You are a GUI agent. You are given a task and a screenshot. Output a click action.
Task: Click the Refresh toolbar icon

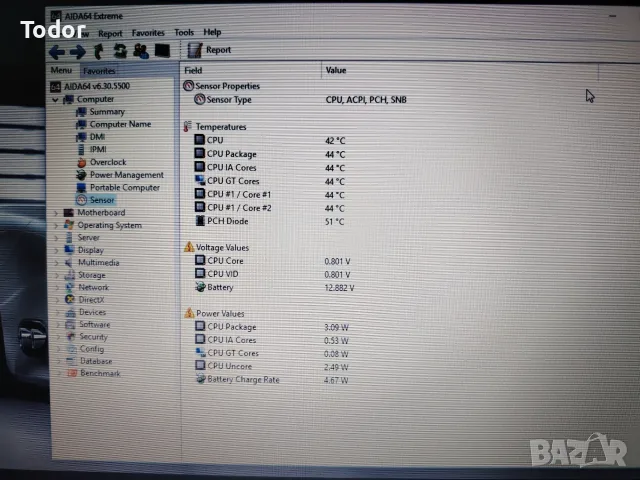coord(120,51)
